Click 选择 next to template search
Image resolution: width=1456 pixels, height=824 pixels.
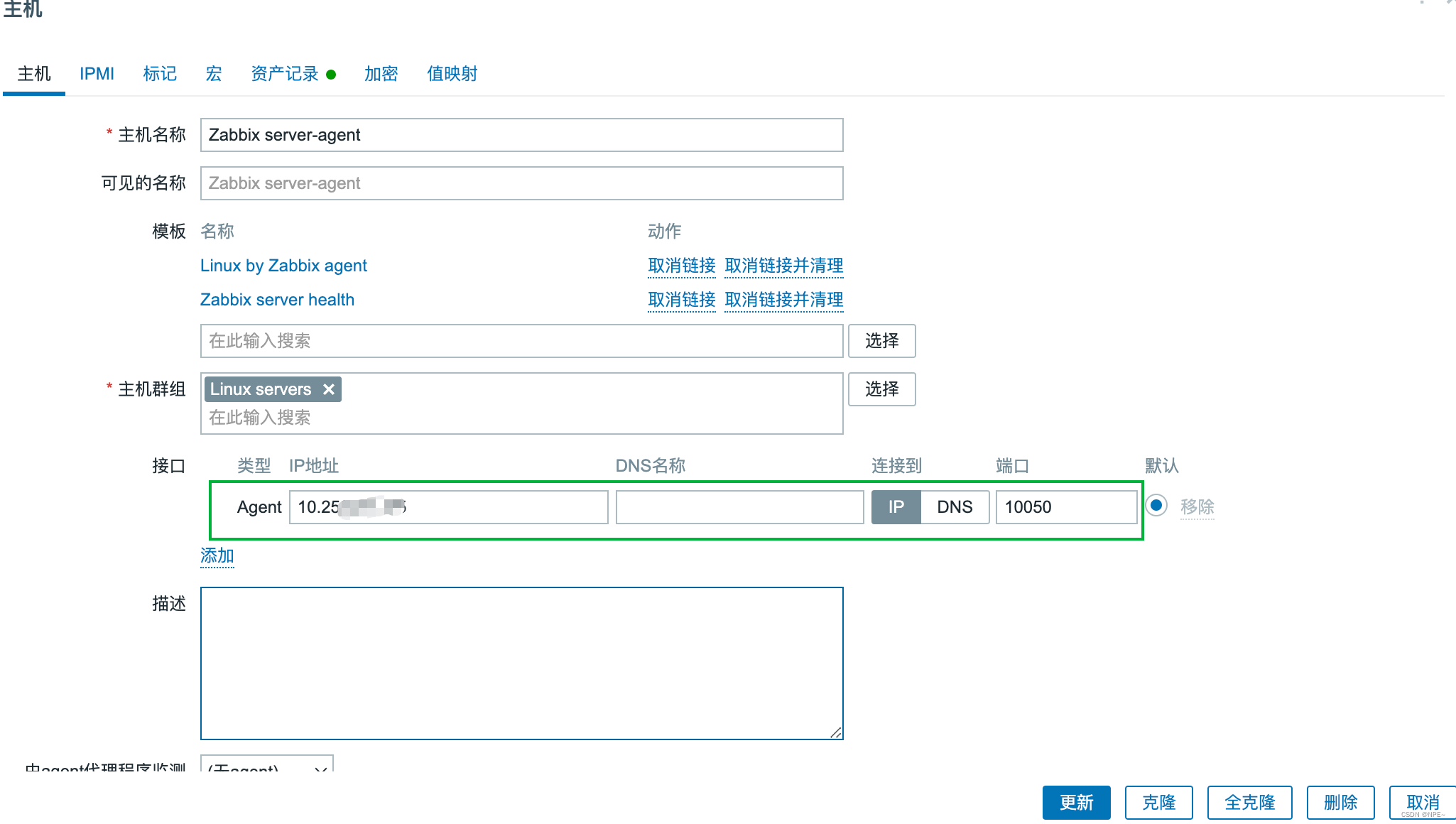(x=882, y=341)
